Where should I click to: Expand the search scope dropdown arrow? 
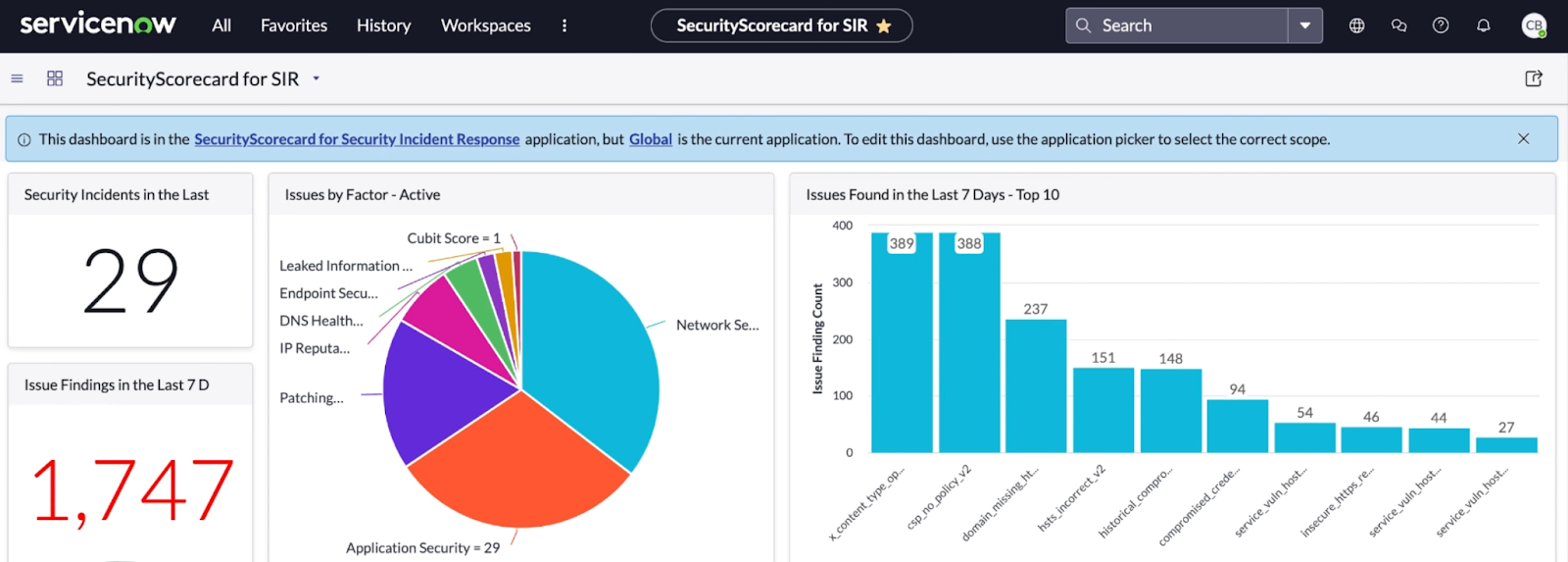pyautogui.click(x=1305, y=26)
